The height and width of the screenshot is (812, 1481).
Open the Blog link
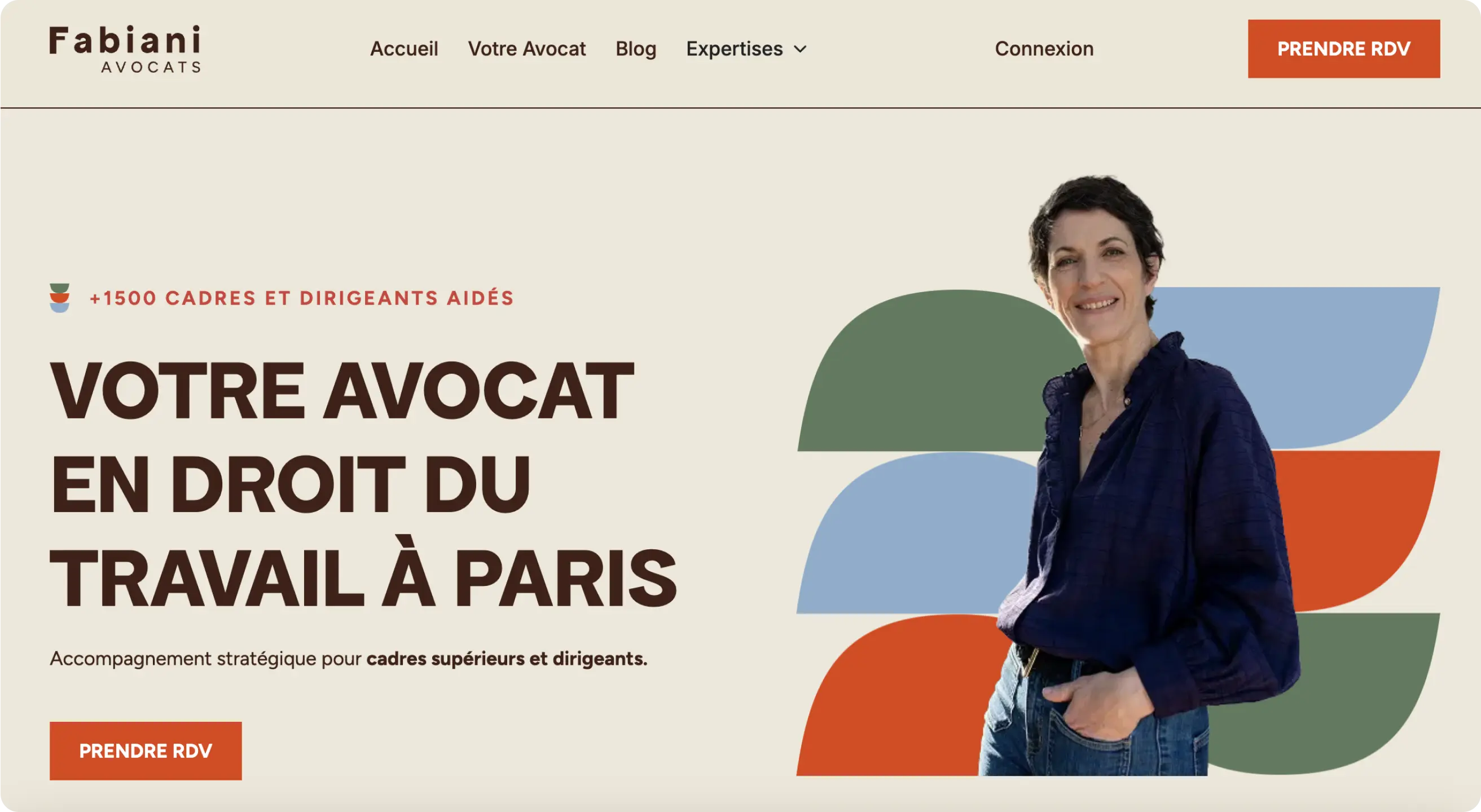[x=636, y=49]
